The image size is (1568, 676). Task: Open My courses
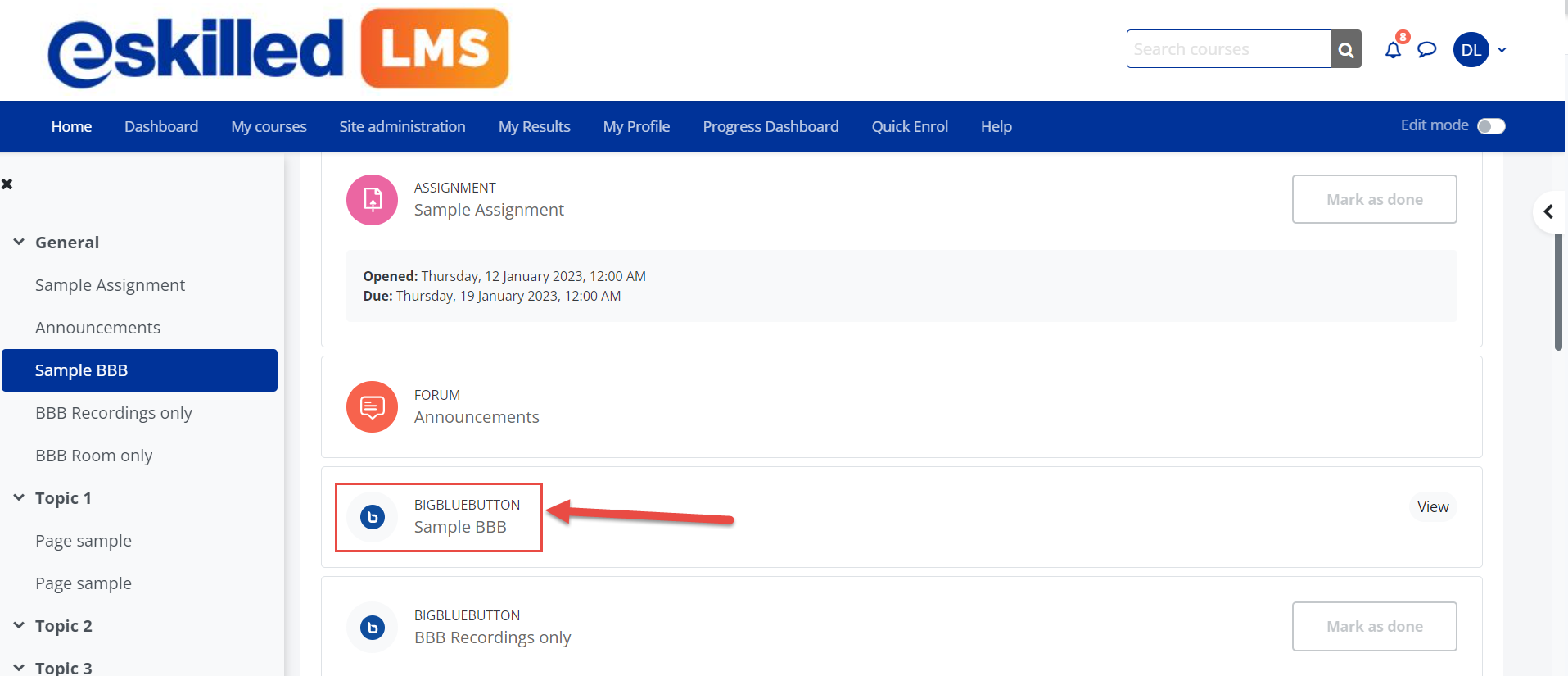tap(269, 127)
